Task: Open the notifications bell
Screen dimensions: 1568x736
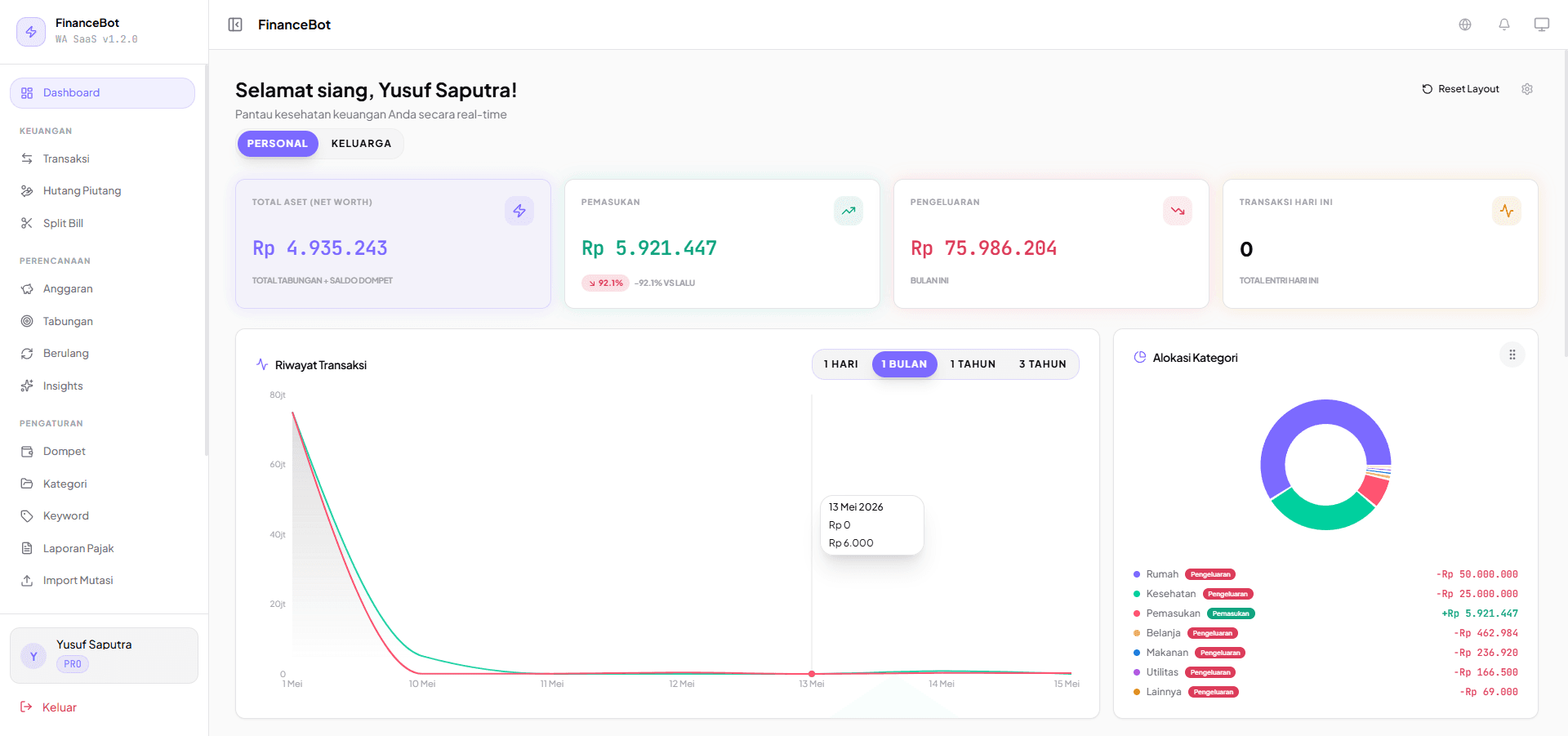Action: tap(1504, 25)
